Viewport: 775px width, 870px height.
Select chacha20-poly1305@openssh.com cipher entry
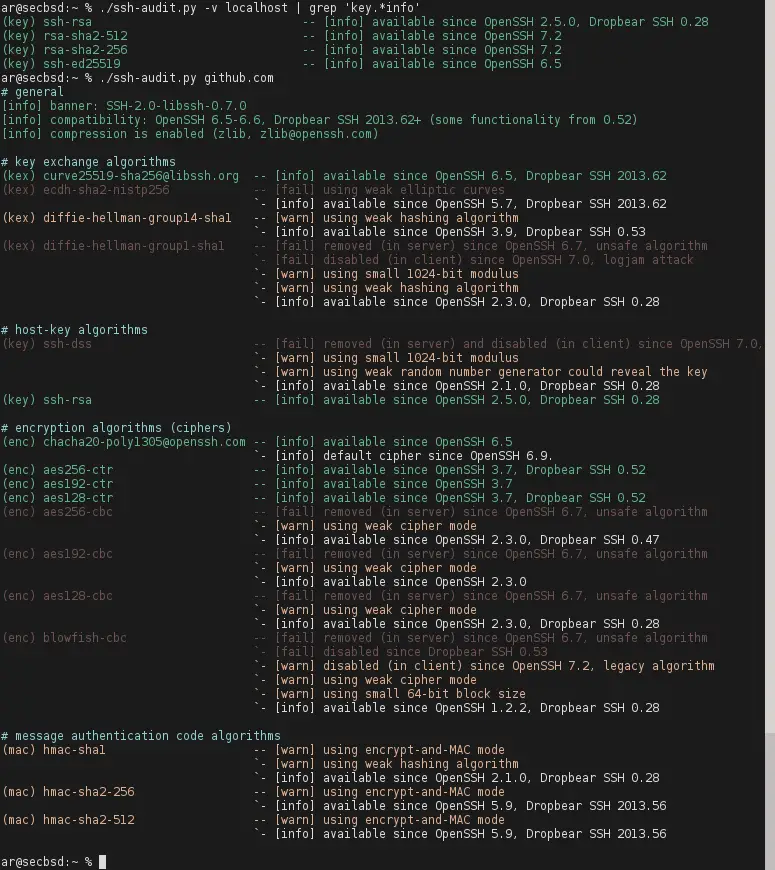point(257,442)
